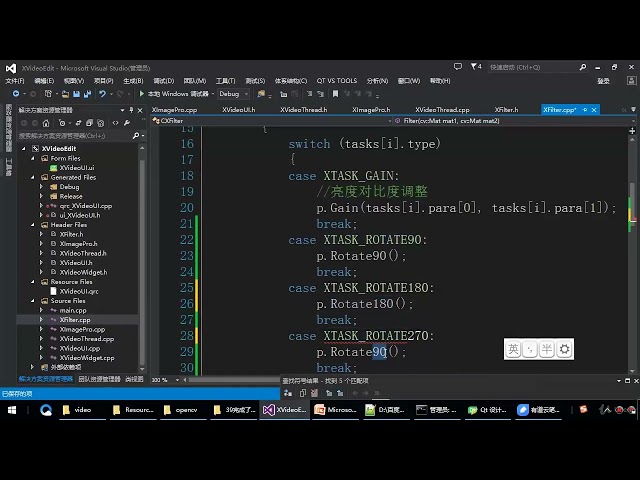Open the QT VS TOOLS menu
640x480 pixels.
click(x=336, y=81)
